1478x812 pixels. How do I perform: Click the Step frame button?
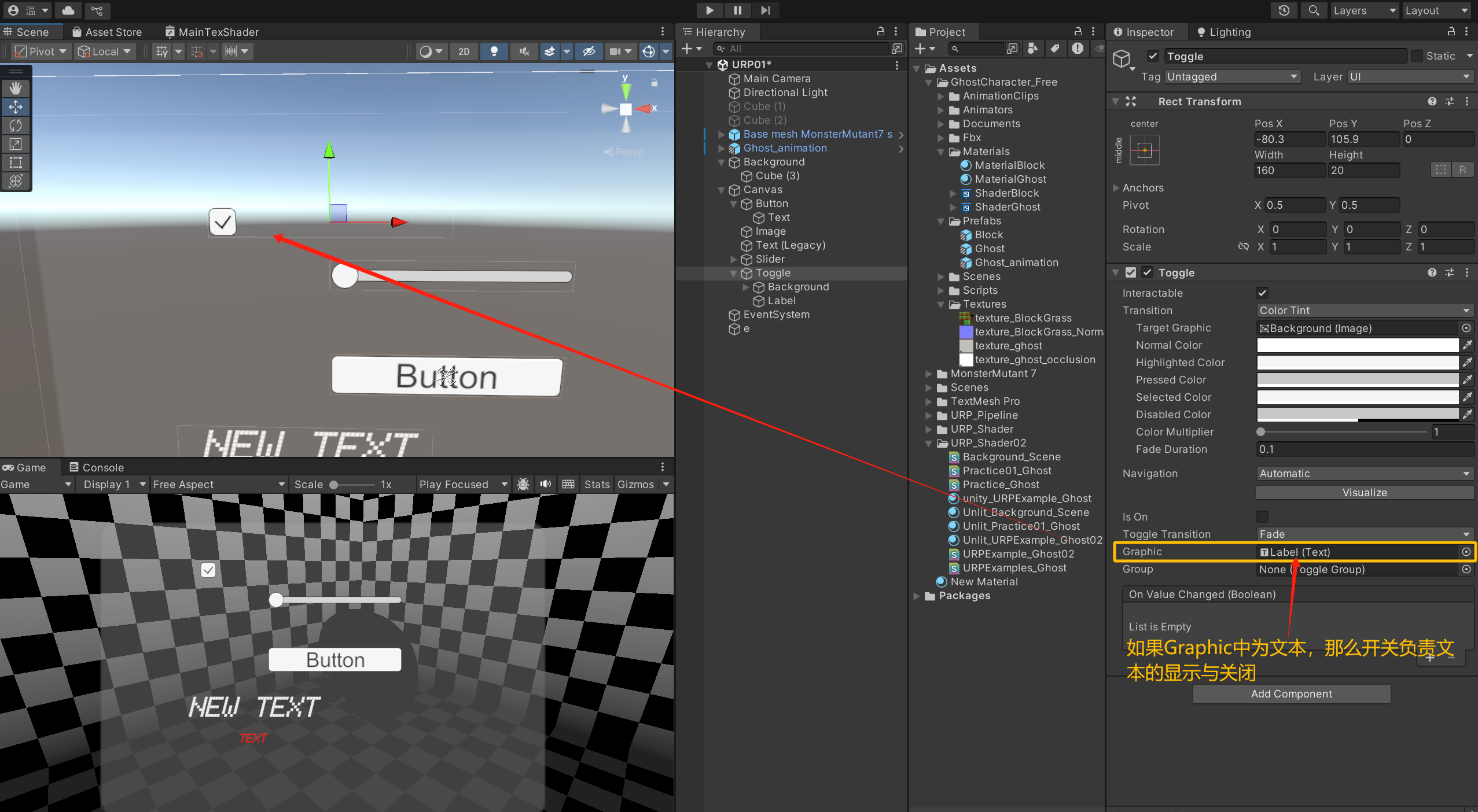[765, 10]
